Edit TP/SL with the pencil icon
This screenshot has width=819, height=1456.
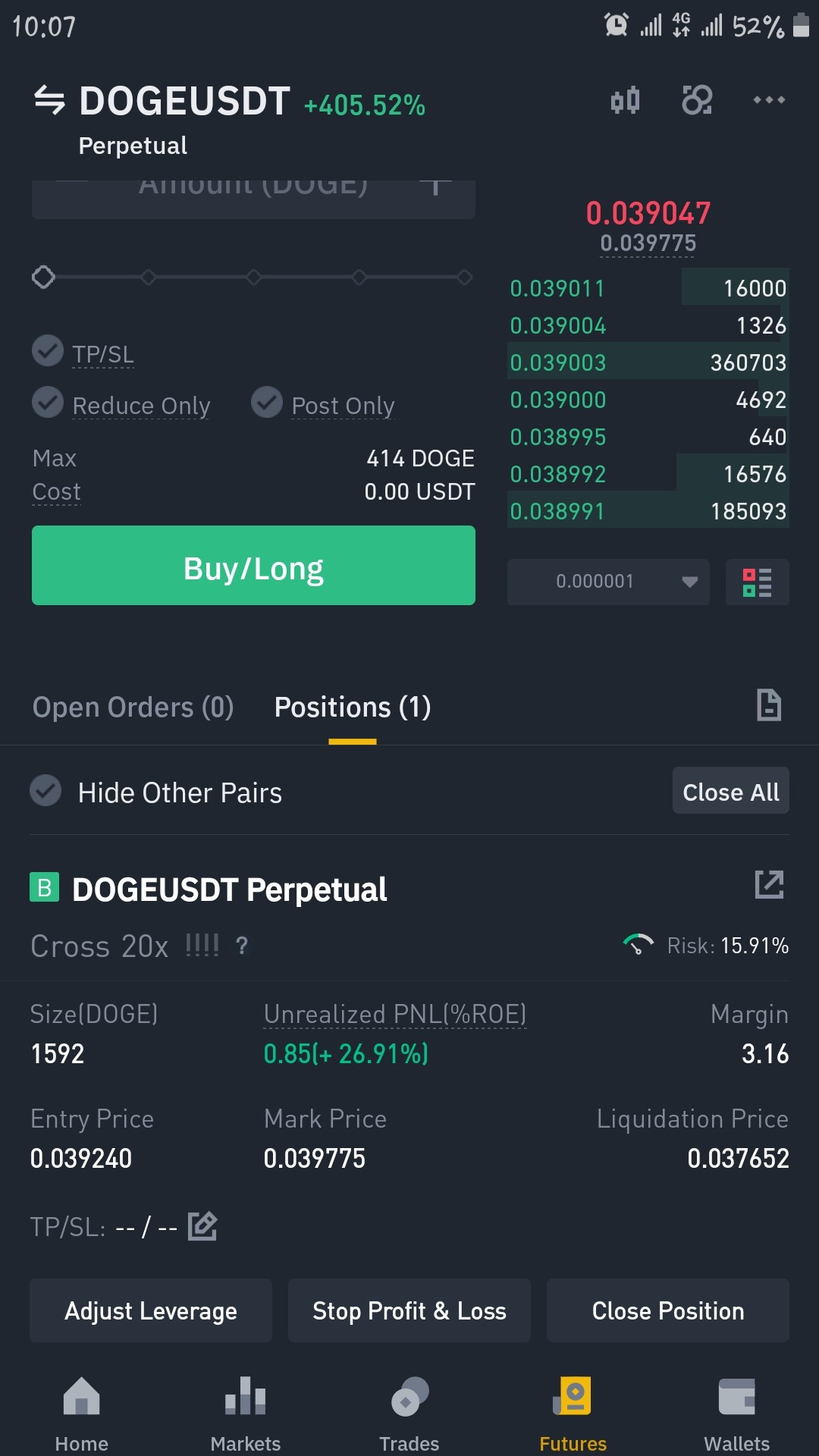(202, 1226)
